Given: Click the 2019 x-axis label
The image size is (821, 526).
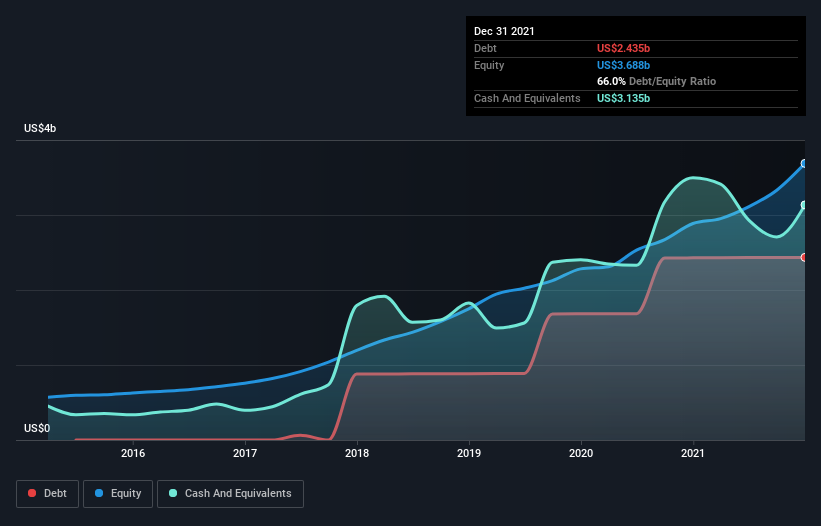Looking at the screenshot, I should click(x=469, y=453).
